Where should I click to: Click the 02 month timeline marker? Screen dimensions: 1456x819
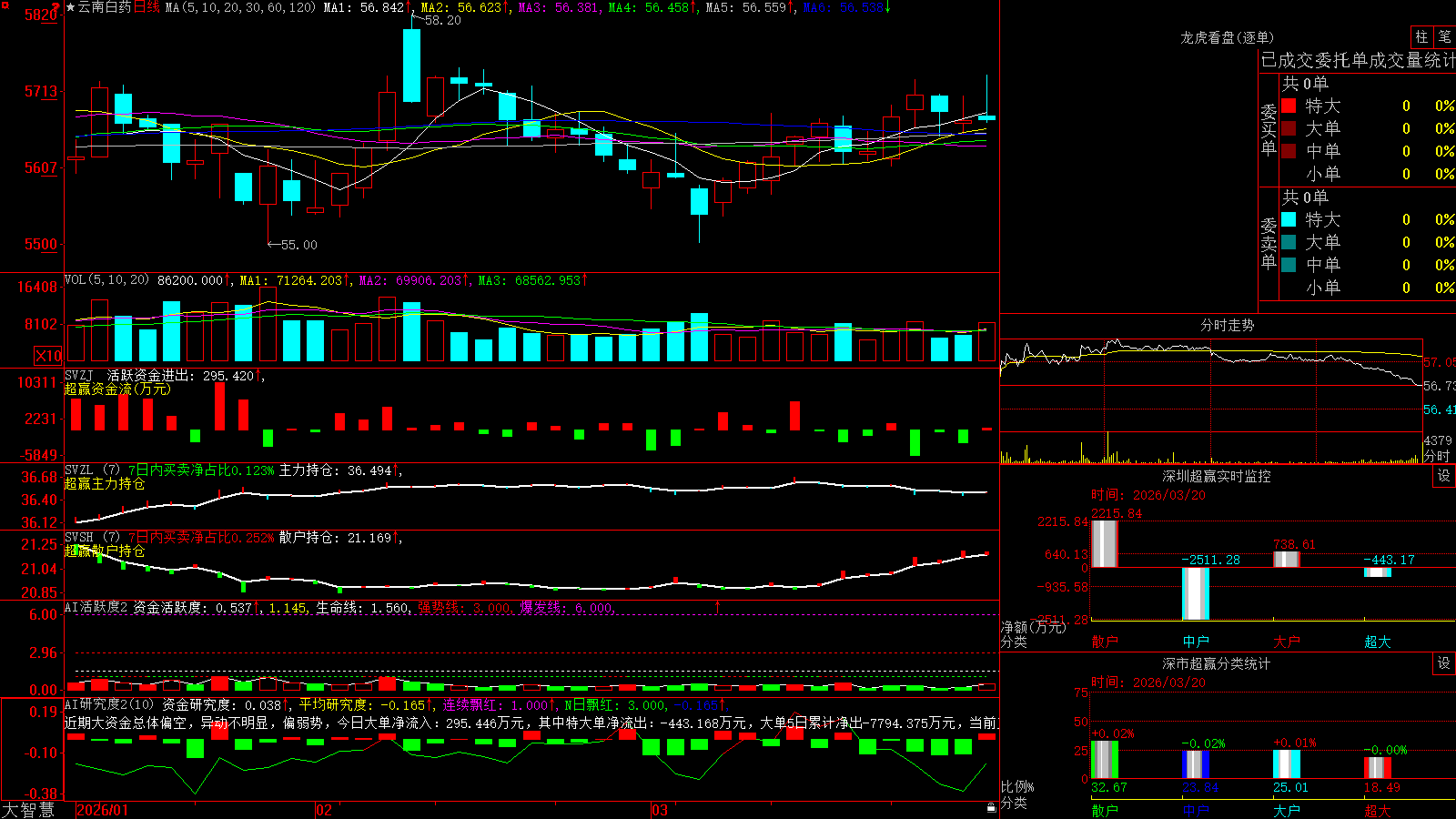[x=323, y=810]
